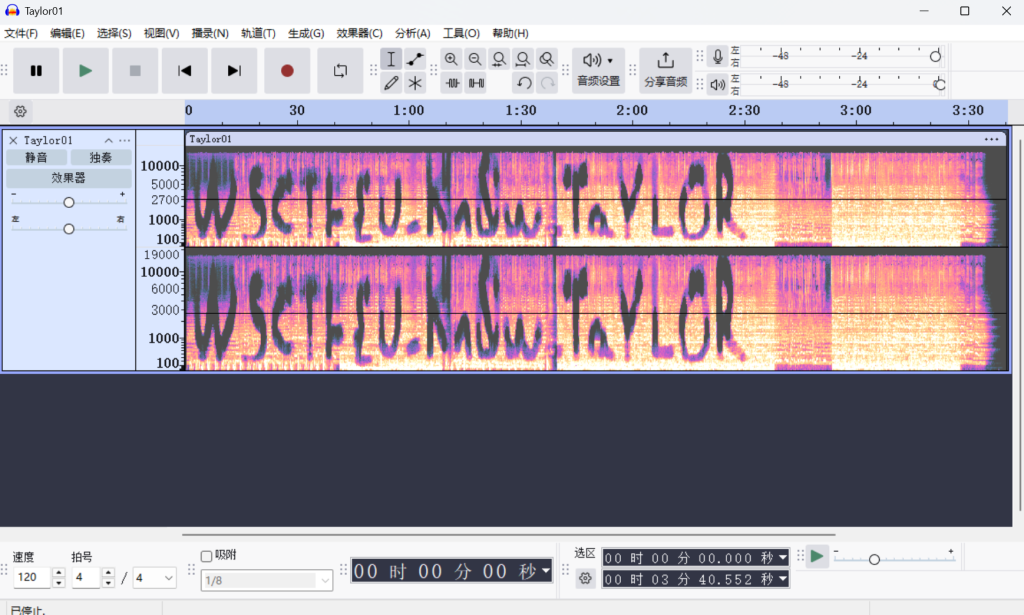
Task: Open the 视图(V) menu
Action: point(161,33)
